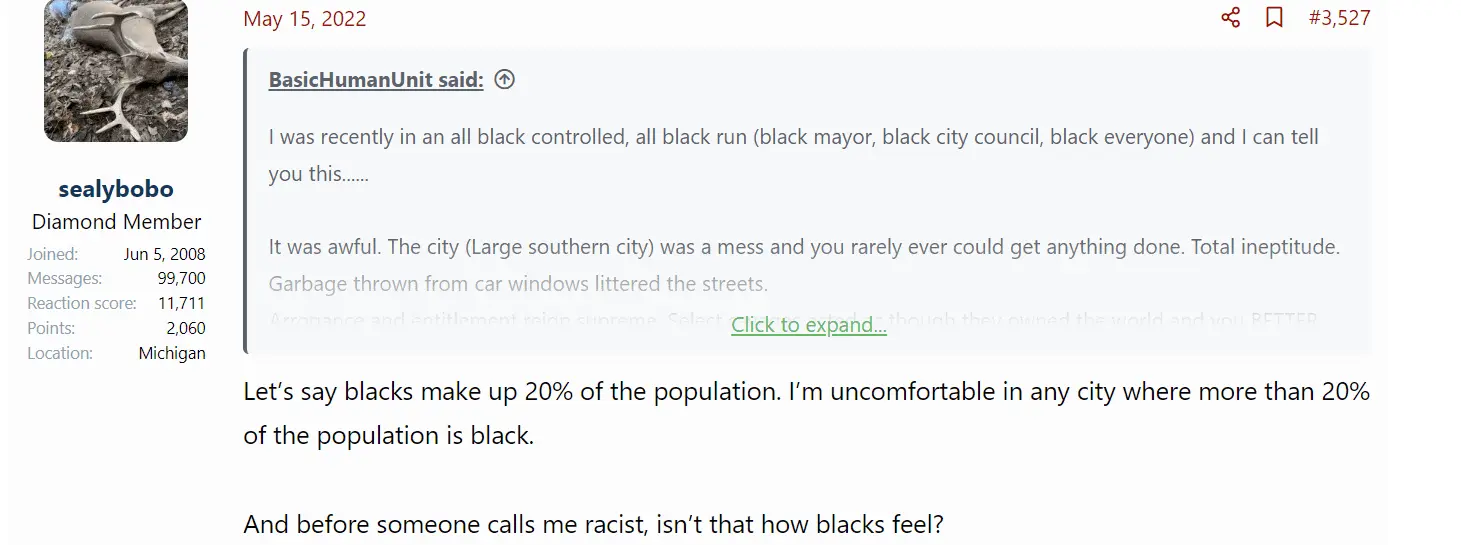The image size is (1461, 545).
Task: Click the last visible line of the reply
Action: pyautogui.click(x=594, y=524)
